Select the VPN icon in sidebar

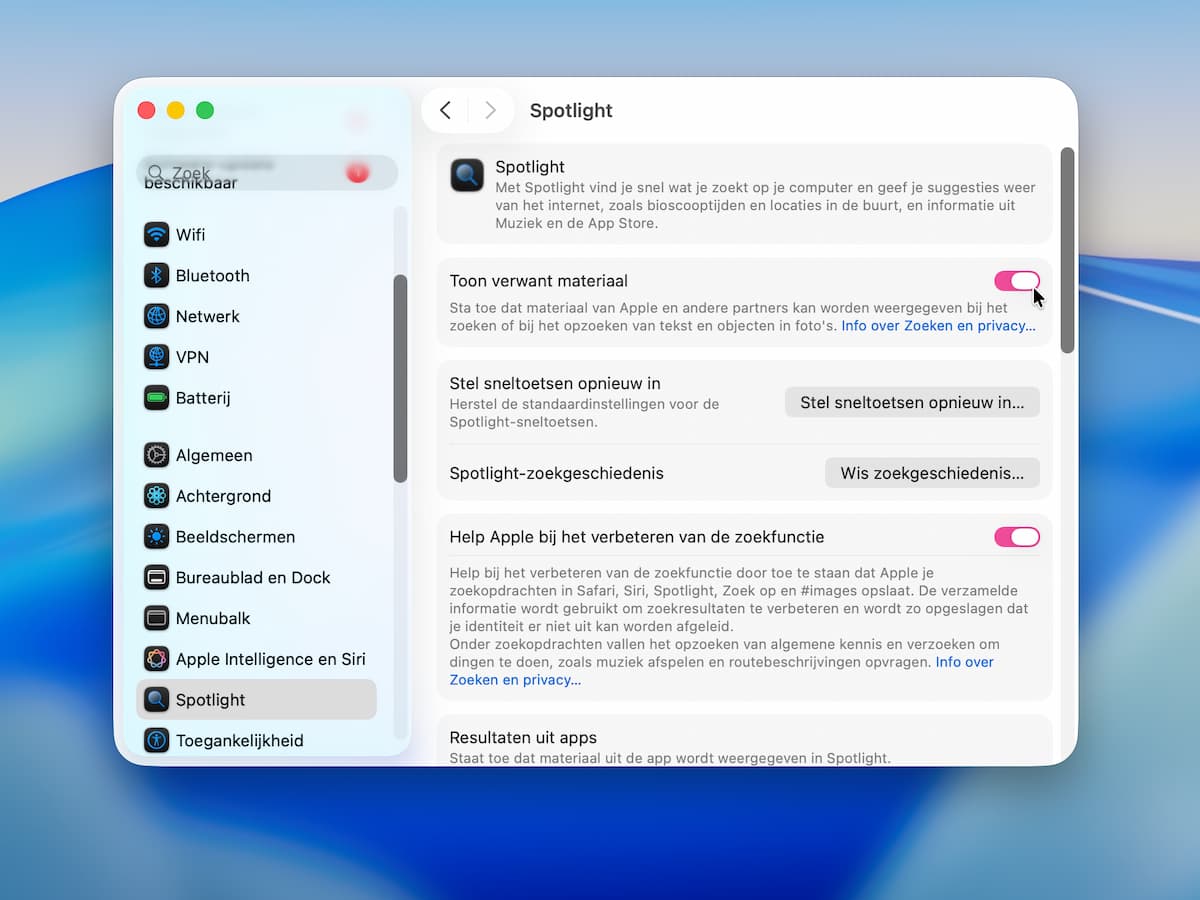(x=156, y=357)
